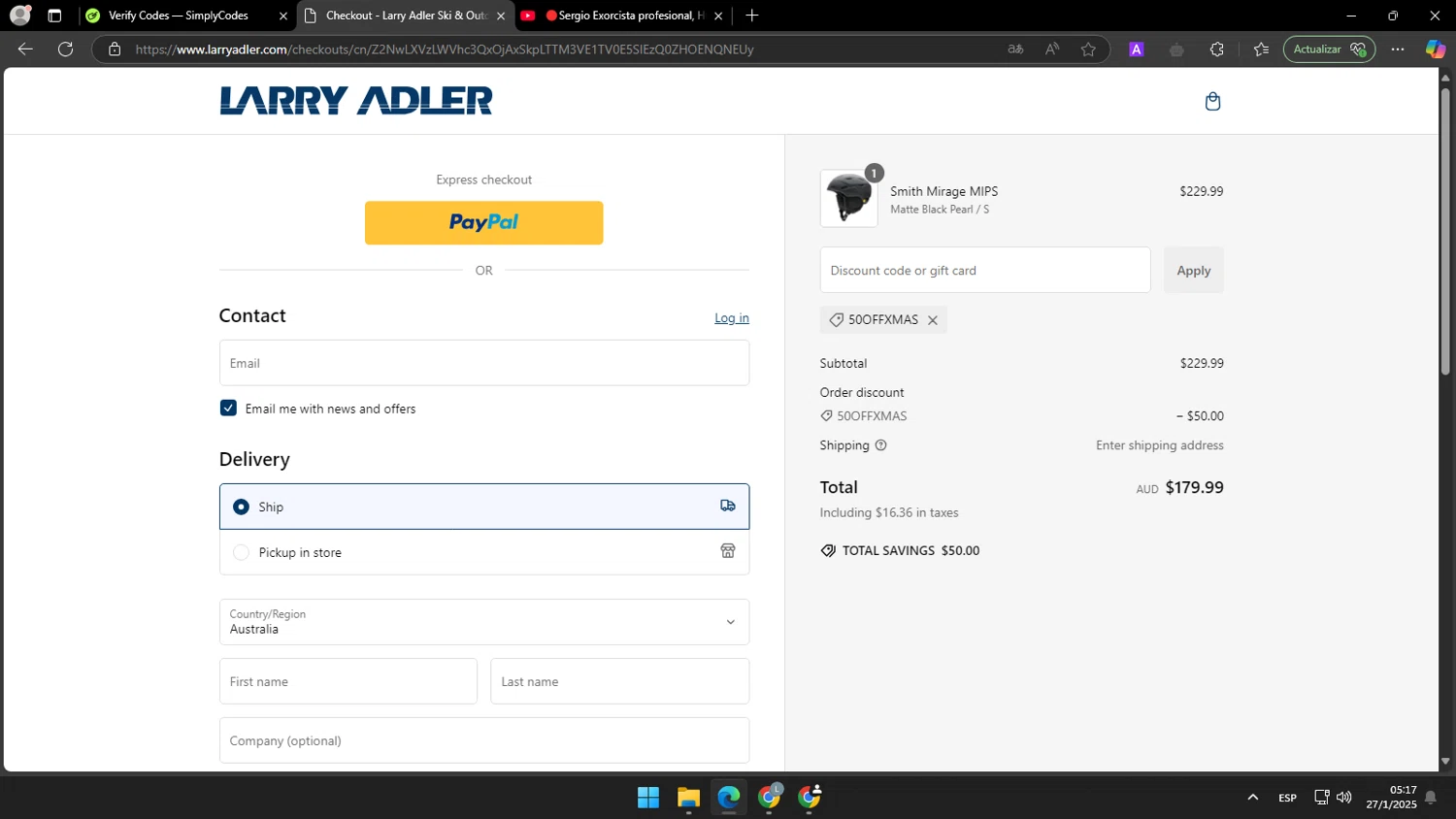This screenshot has height=819, width=1456.
Task: Click the vertical page scrollbar
Action: [x=1445, y=233]
